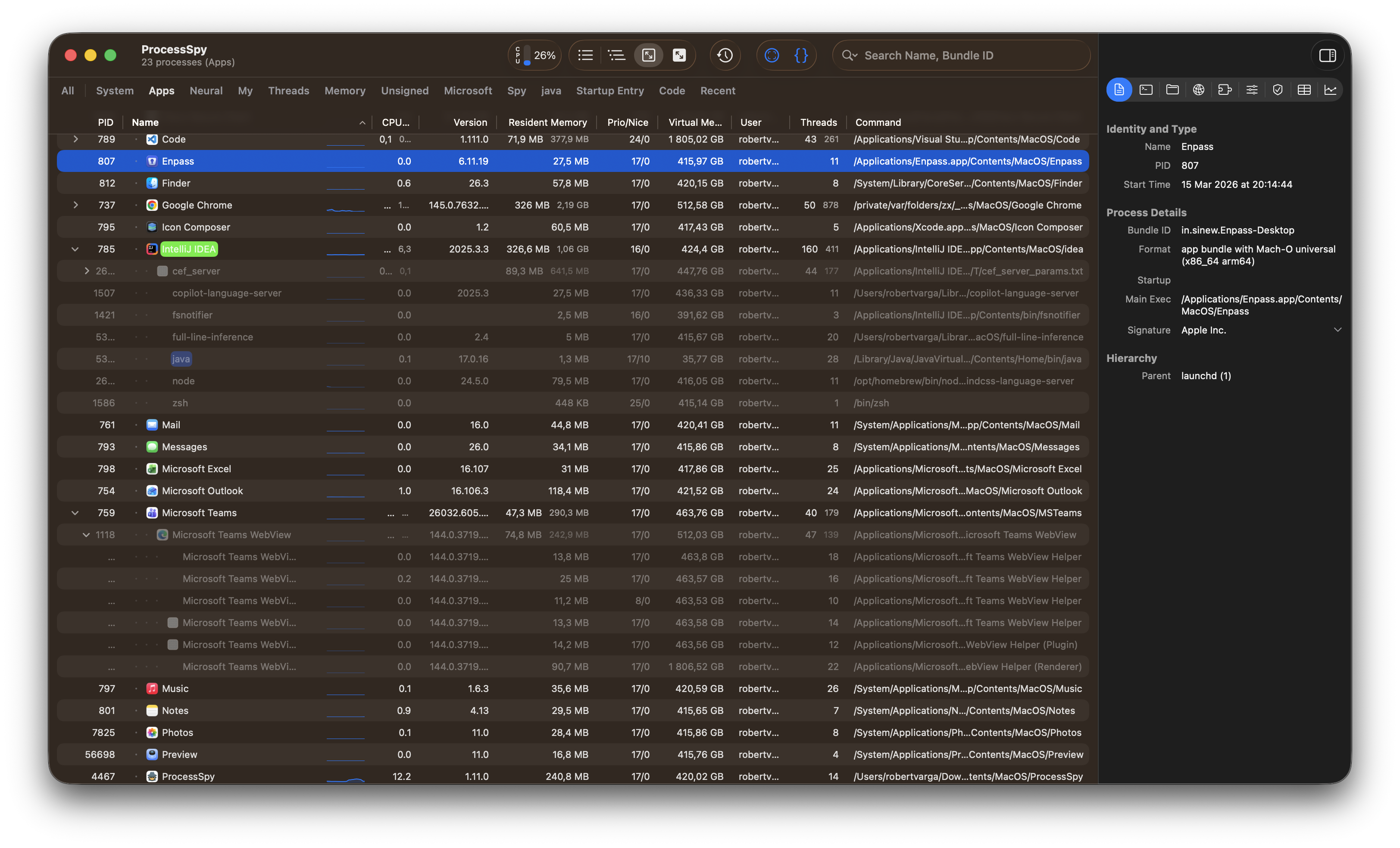1400x848 pixels.
Task: Open the chart graph inspector tab
Action: [1330, 90]
